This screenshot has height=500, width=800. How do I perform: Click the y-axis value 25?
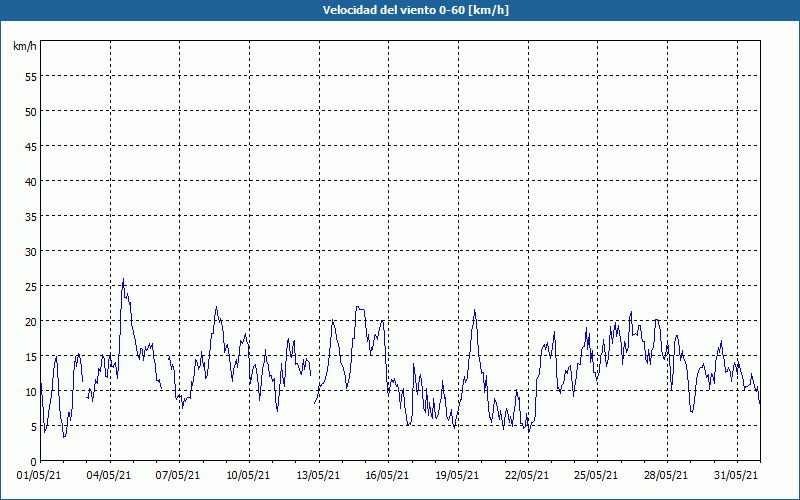(x=31, y=287)
